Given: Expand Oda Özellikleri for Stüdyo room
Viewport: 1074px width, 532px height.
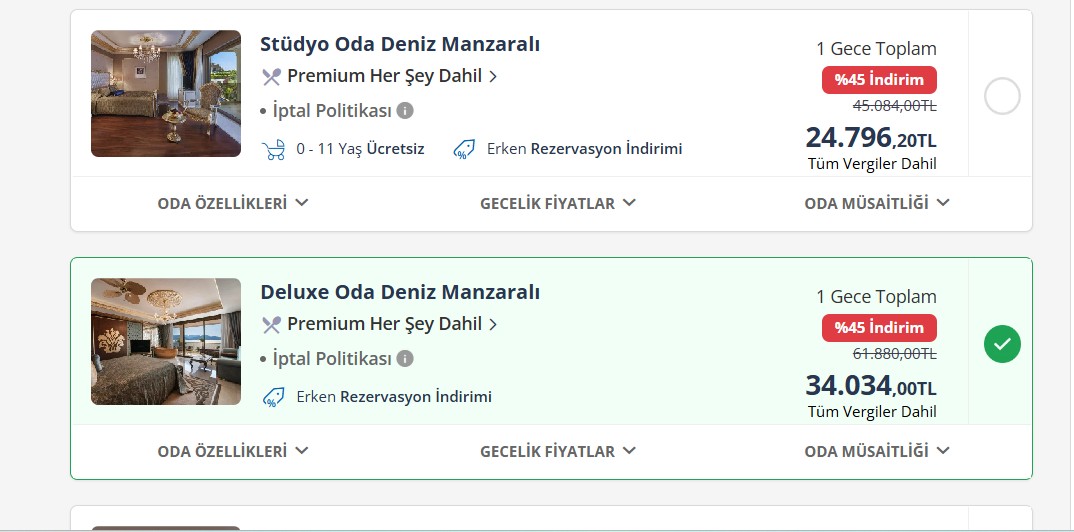Looking at the screenshot, I should pyautogui.click(x=232, y=203).
